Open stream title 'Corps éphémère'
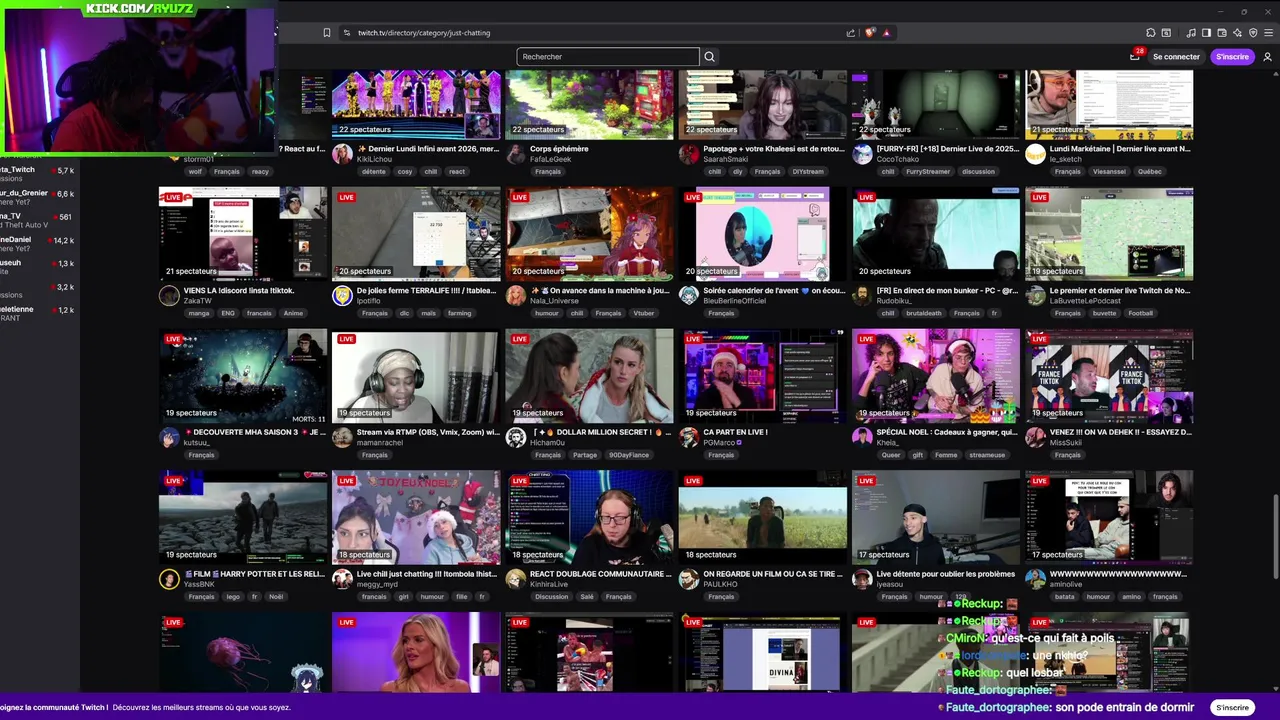Image resolution: width=1280 pixels, height=720 pixels. (x=559, y=148)
